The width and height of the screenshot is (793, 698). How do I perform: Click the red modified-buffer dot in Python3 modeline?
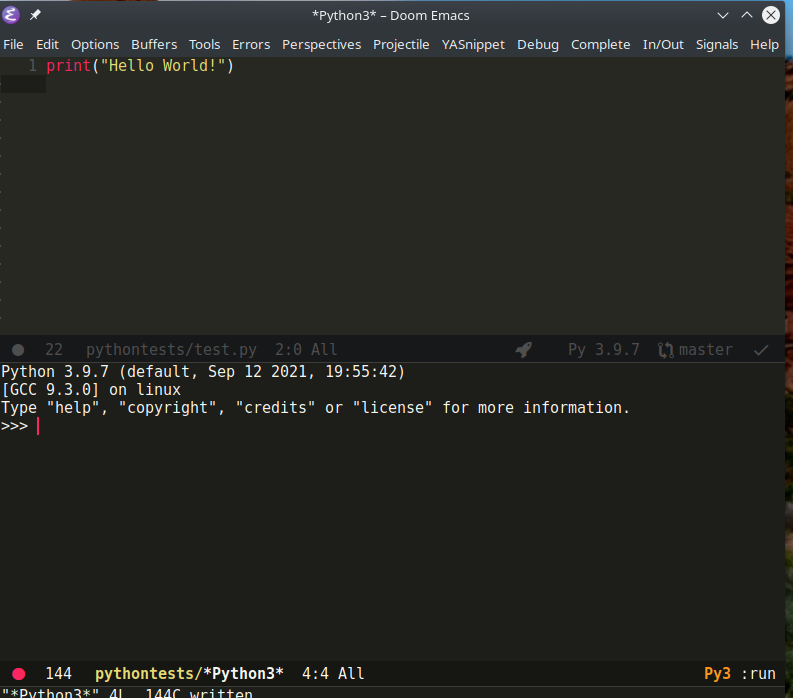click(19, 674)
